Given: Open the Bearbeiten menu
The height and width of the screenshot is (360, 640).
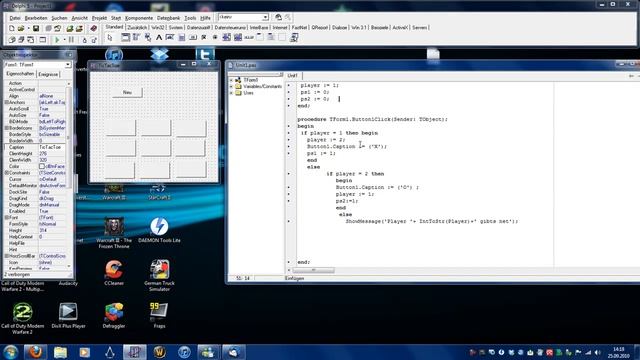Looking at the screenshot, I should pyautogui.click(x=36, y=18).
